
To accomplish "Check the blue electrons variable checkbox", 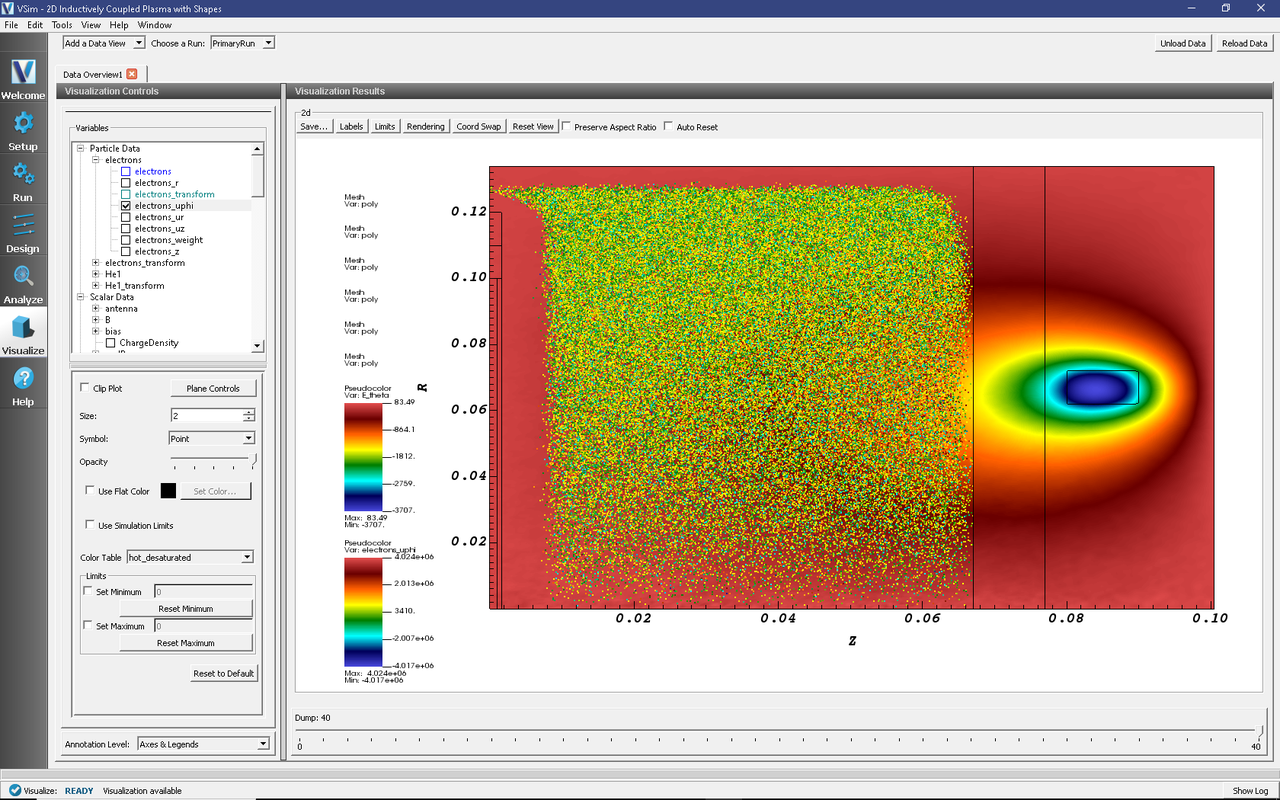I will (x=125, y=172).
